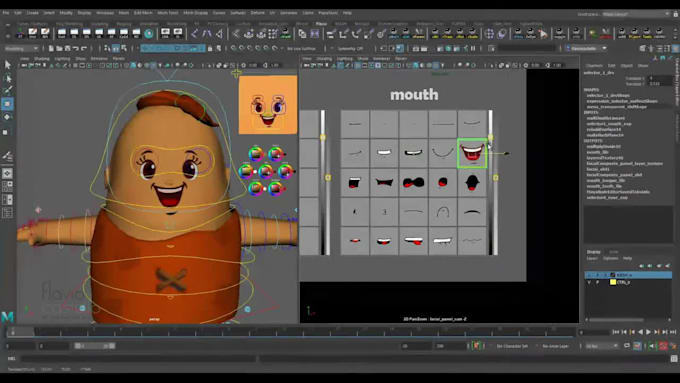Click the Save Scene icon

[x=67, y=48]
